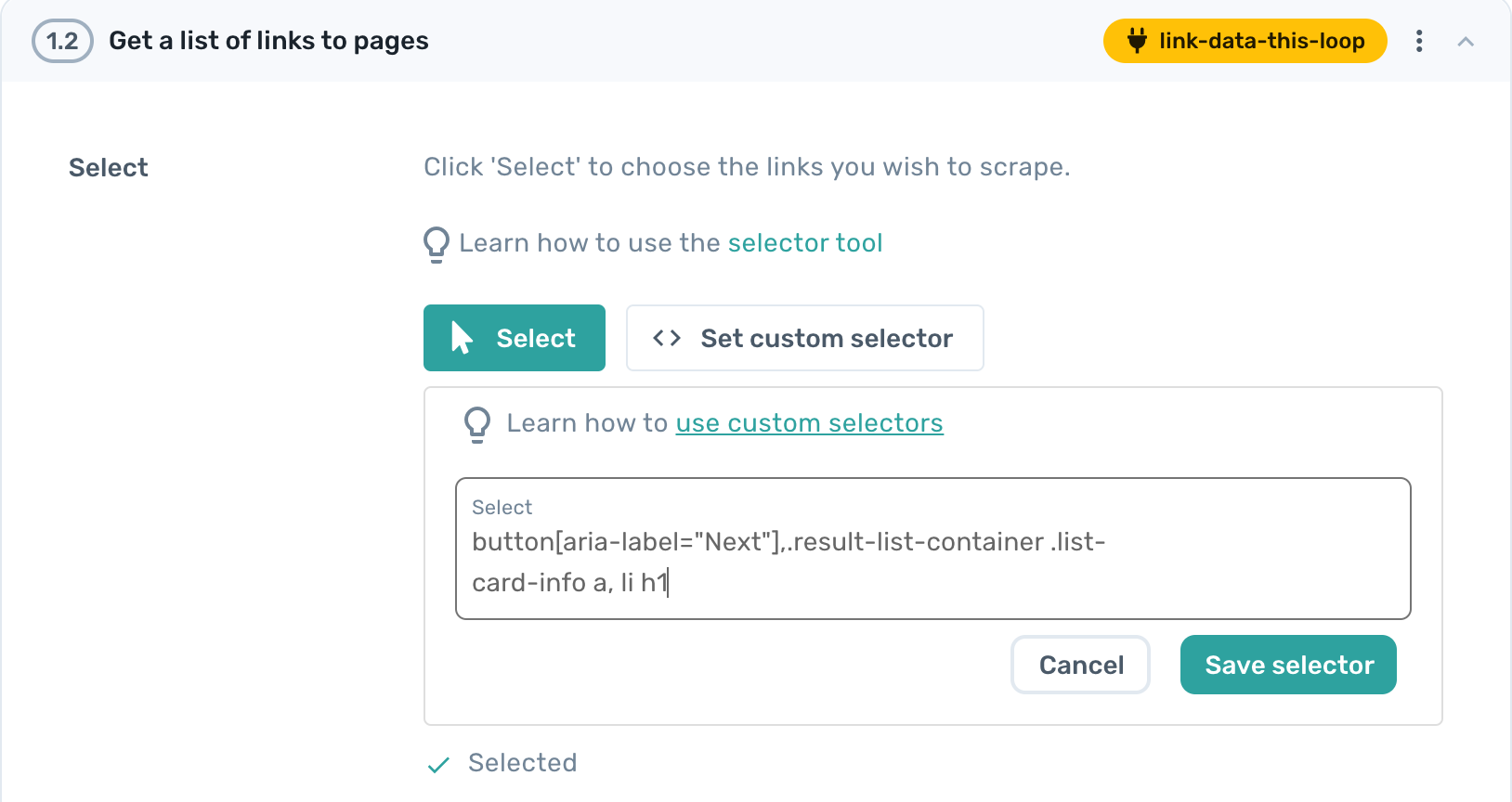Click the plug icon on link-data-this-loop badge
The image size is (1512, 802).
[1140, 41]
